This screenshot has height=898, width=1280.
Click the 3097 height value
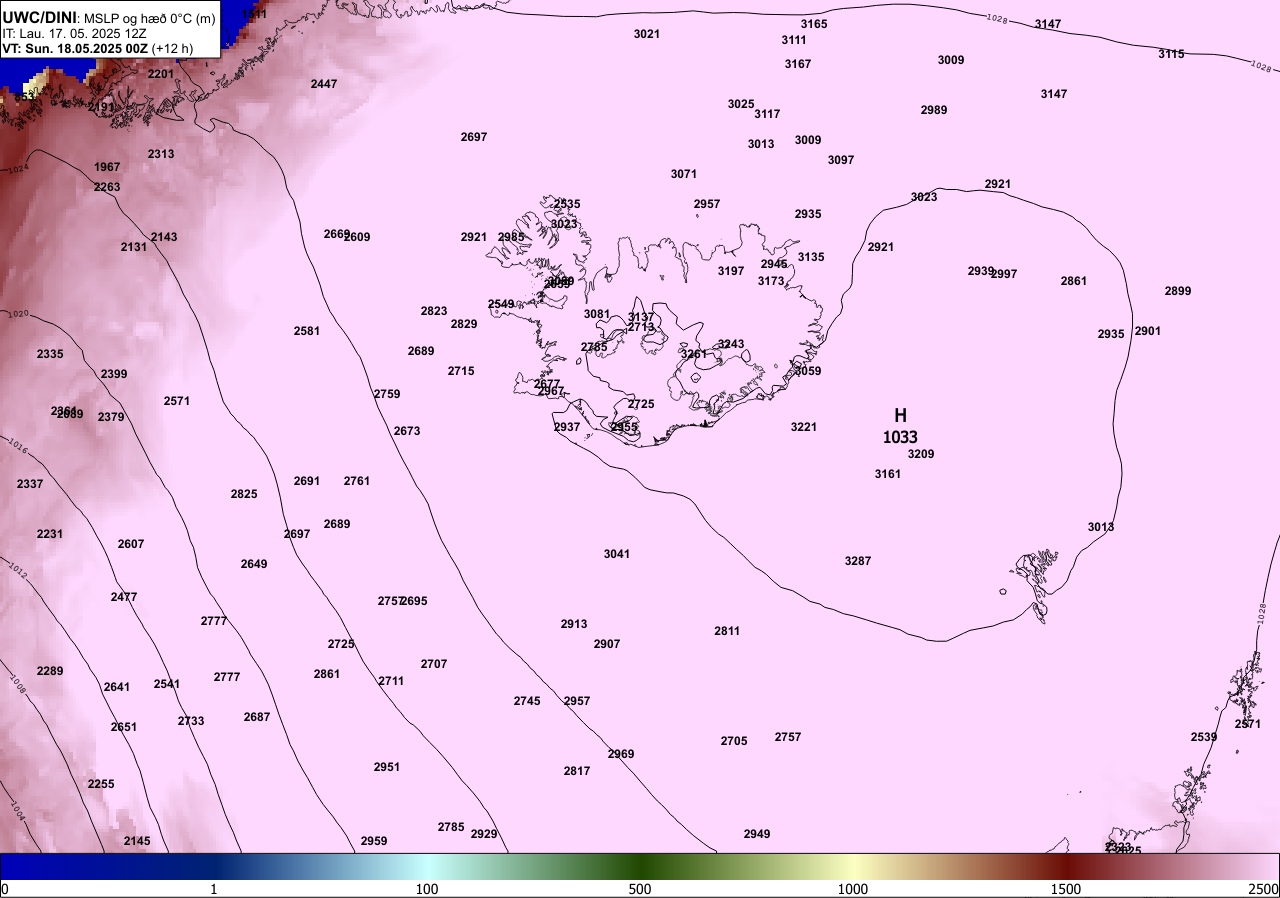[841, 160]
